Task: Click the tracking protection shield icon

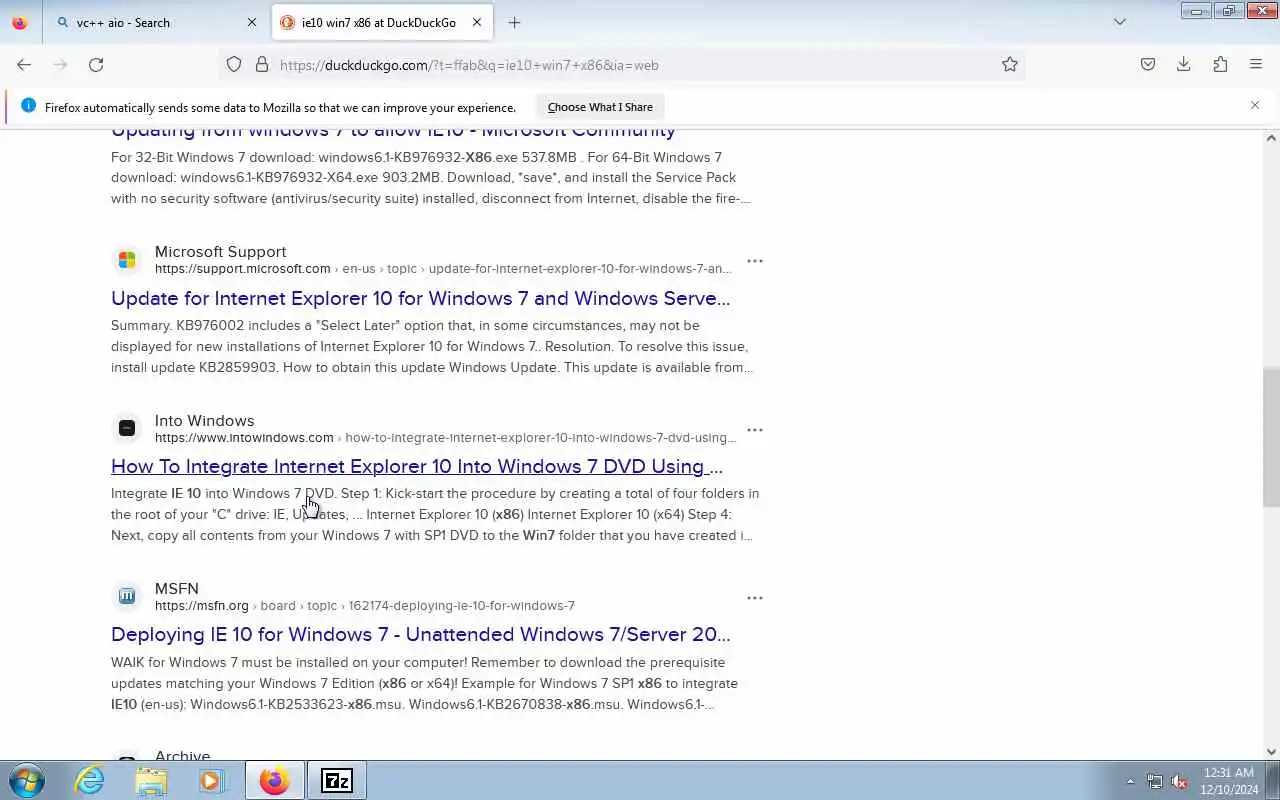Action: coord(234,64)
